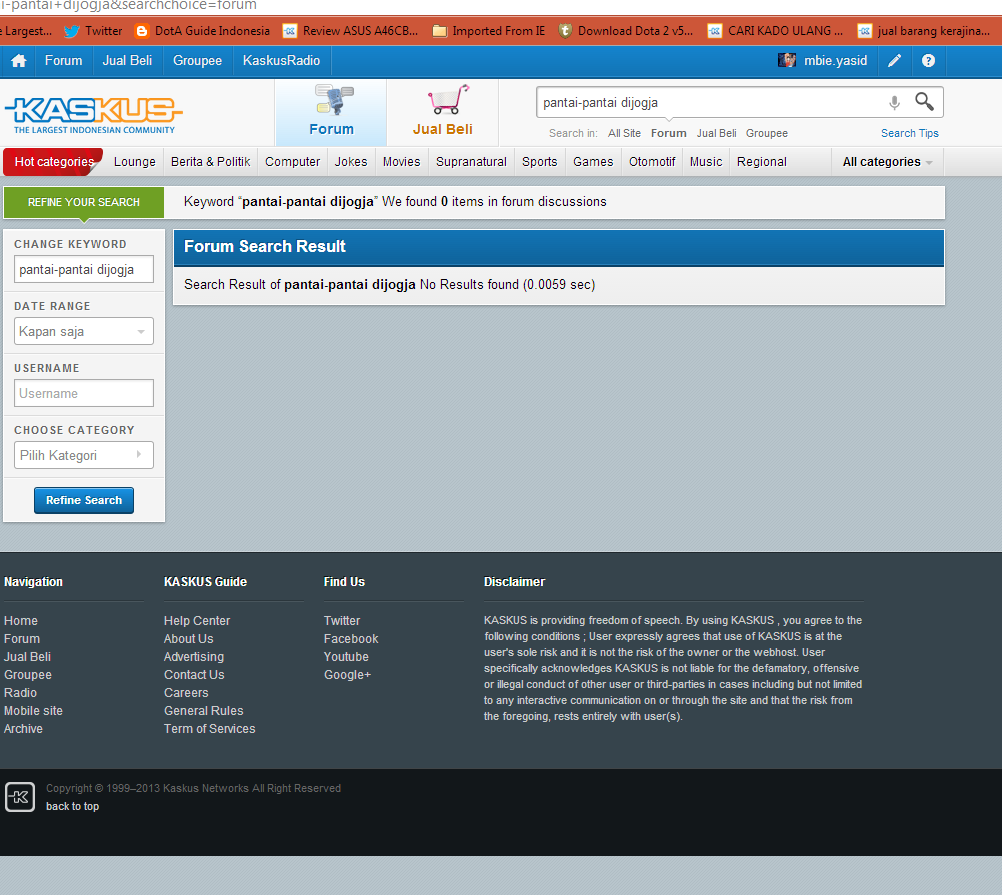Image resolution: width=1002 pixels, height=895 pixels.
Task: Open Forum in top navigation bar
Action: click(x=63, y=61)
